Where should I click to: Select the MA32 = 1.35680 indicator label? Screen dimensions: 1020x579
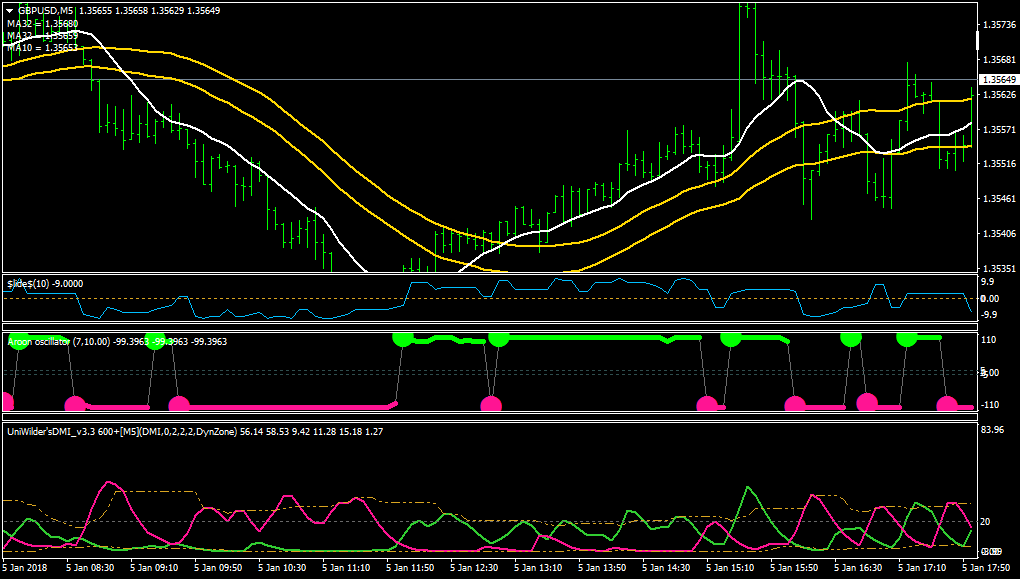click(x=42, y=23)
